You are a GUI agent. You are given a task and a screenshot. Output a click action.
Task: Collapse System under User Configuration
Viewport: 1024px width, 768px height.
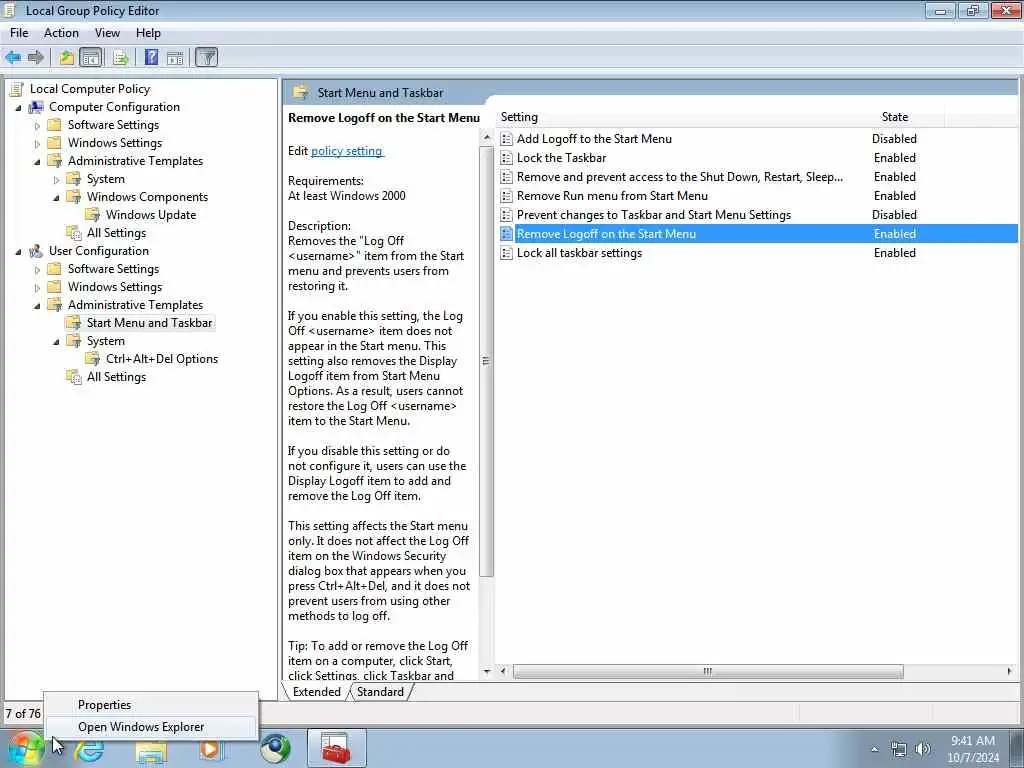point(56,342)
